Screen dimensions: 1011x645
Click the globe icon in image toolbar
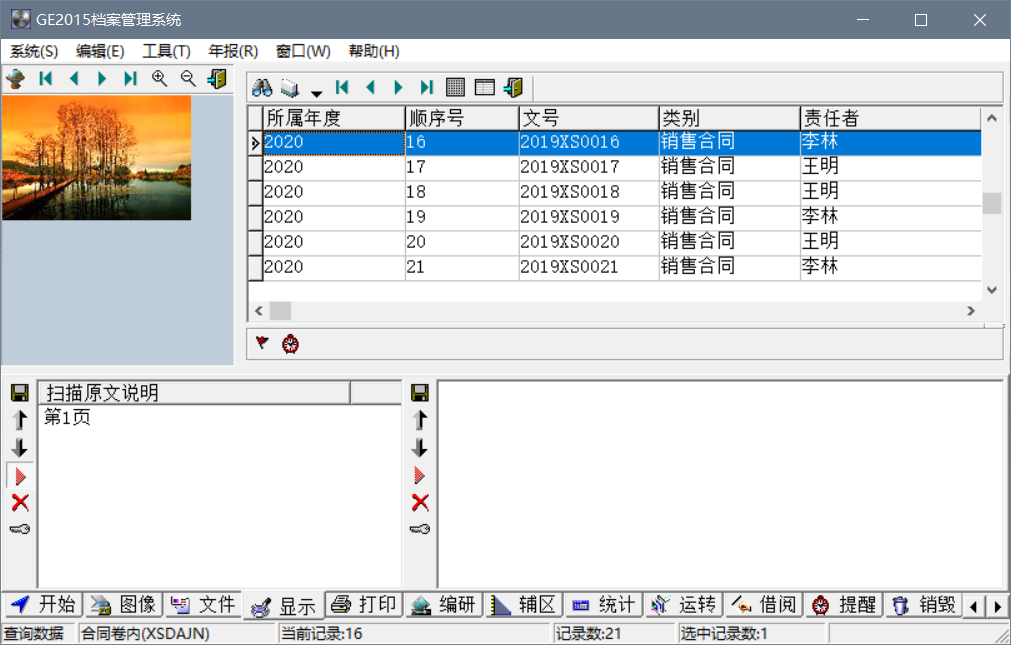(x=16, y=79)
